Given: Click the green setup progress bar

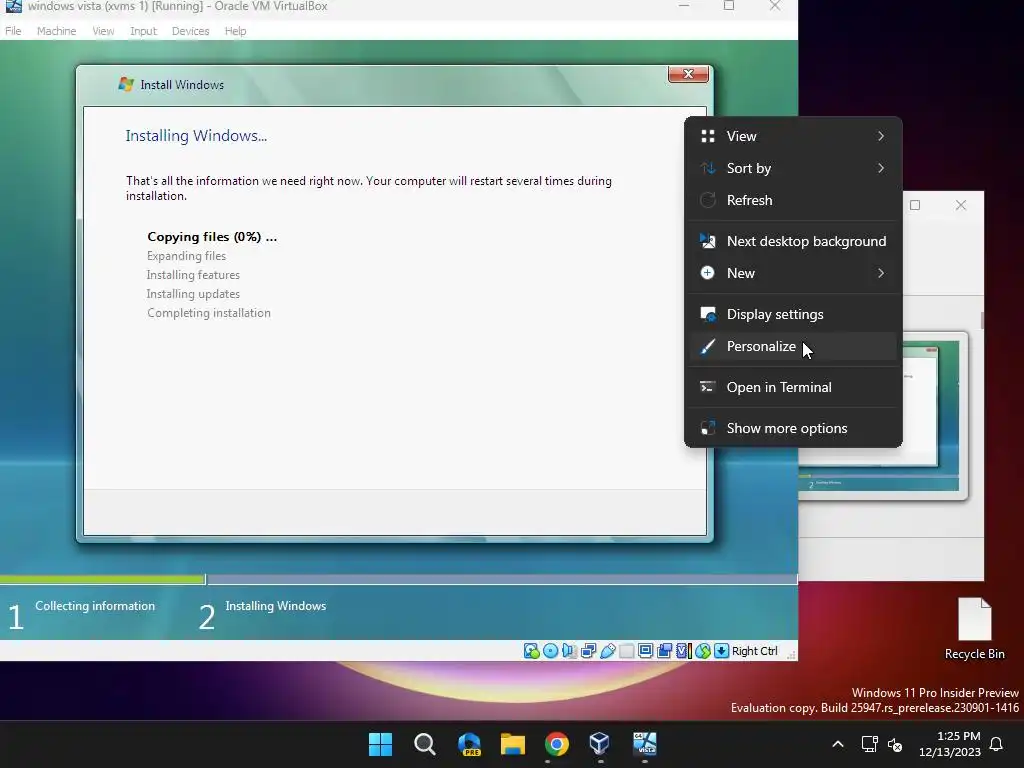Looking at the screenshot, I should 103,579.
